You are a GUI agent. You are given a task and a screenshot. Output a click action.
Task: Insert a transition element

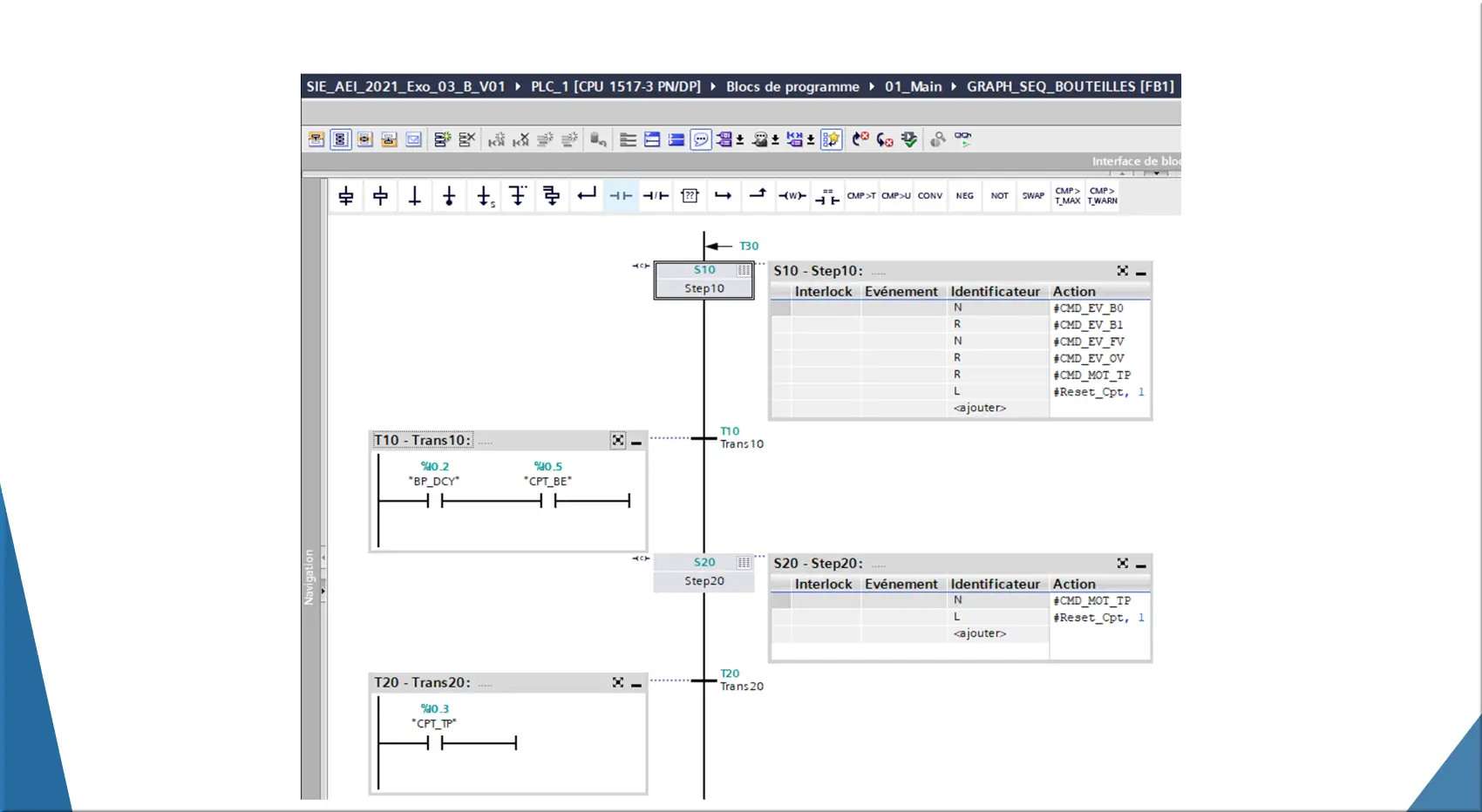pyautogui.click(x=415, y=196)
